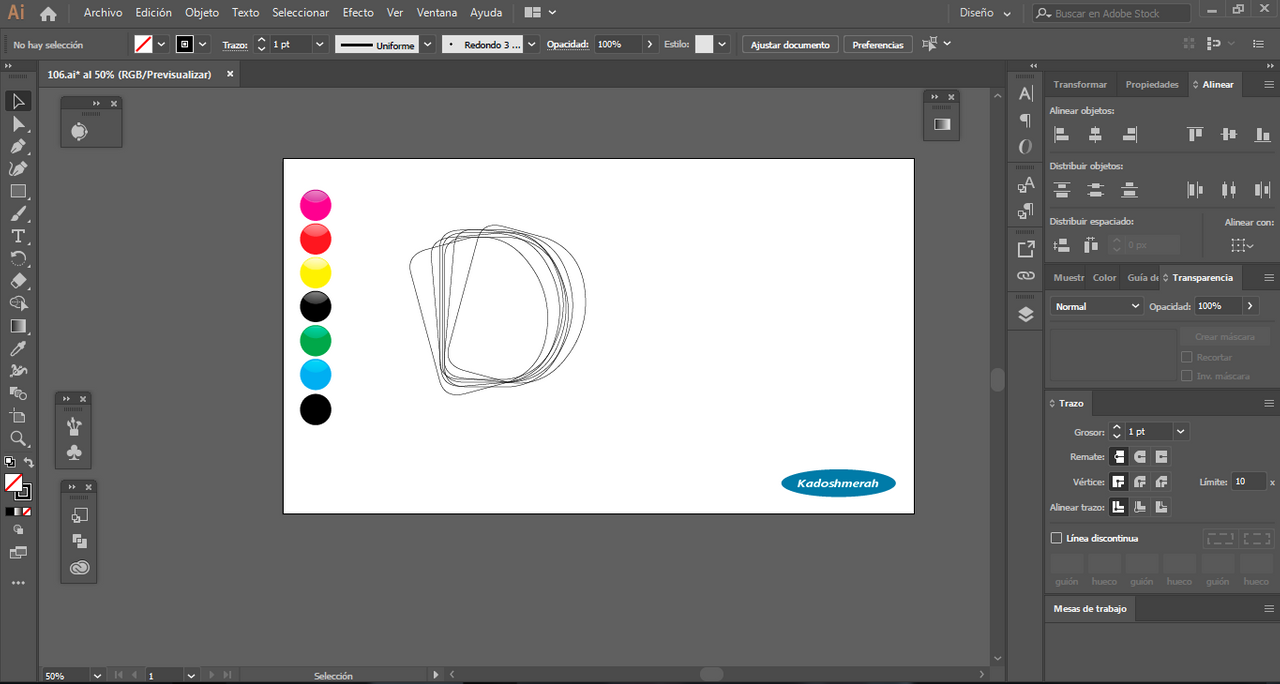Open the Ventana menu

click(437, 13)
